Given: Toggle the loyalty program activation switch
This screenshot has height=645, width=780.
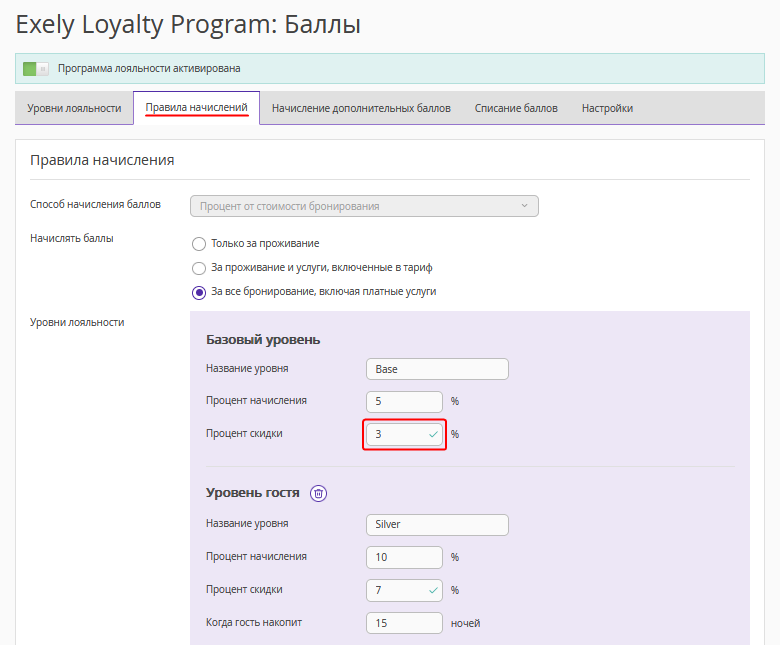Looking at the screenshot, I should [x=36, y=69].
